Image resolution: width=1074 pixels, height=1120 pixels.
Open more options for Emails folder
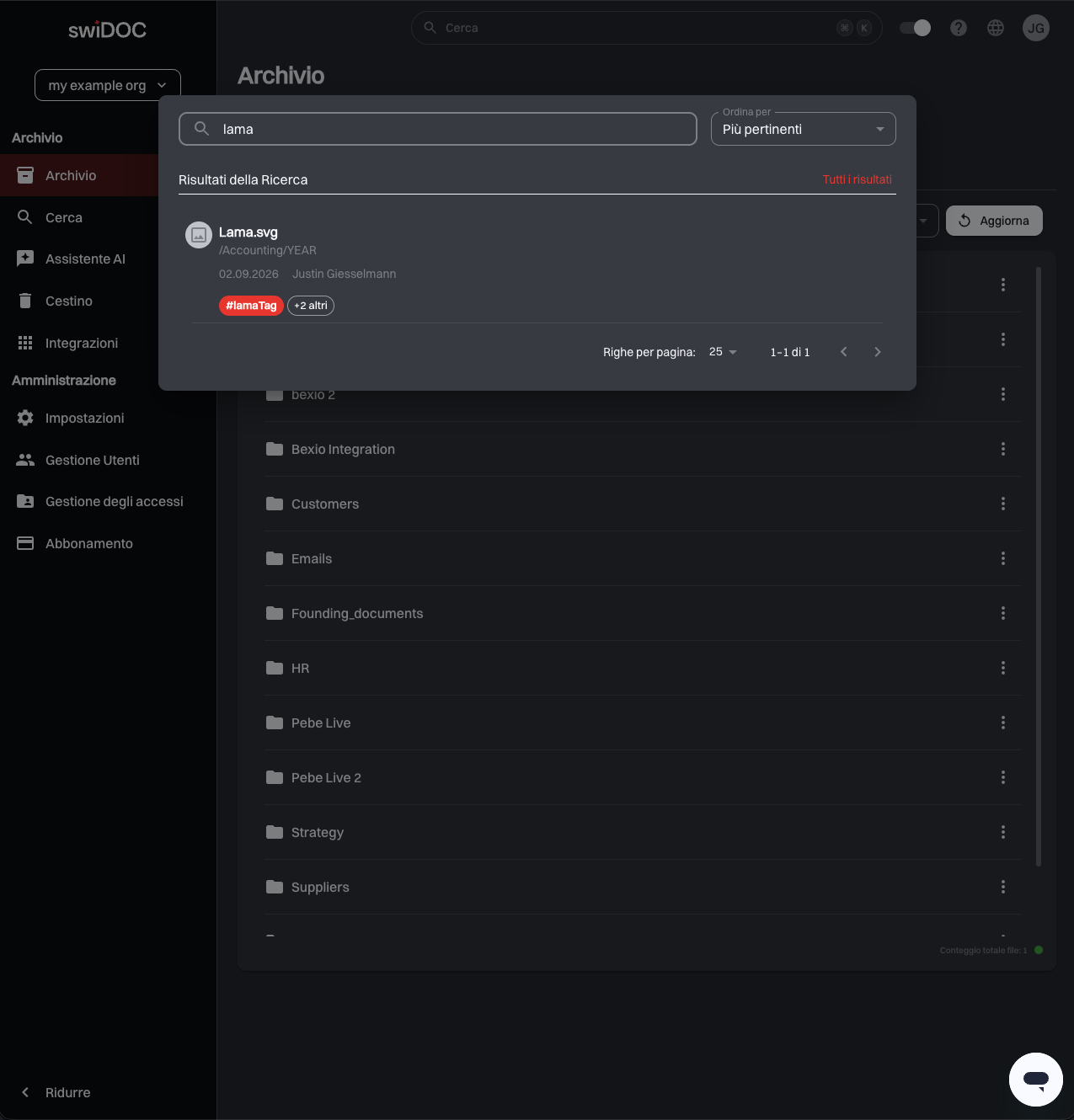1003,558
